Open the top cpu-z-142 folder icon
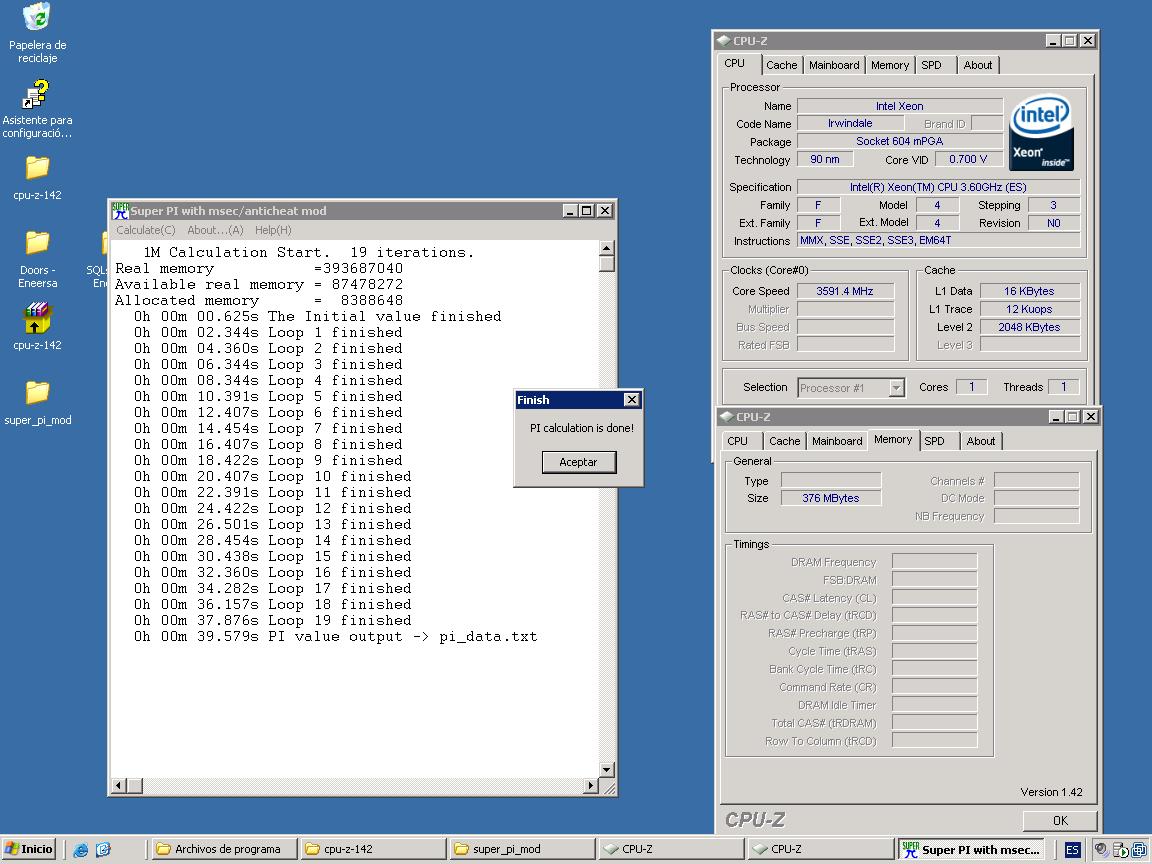This screenshot has height=864, width=1152. click(37, 168)
